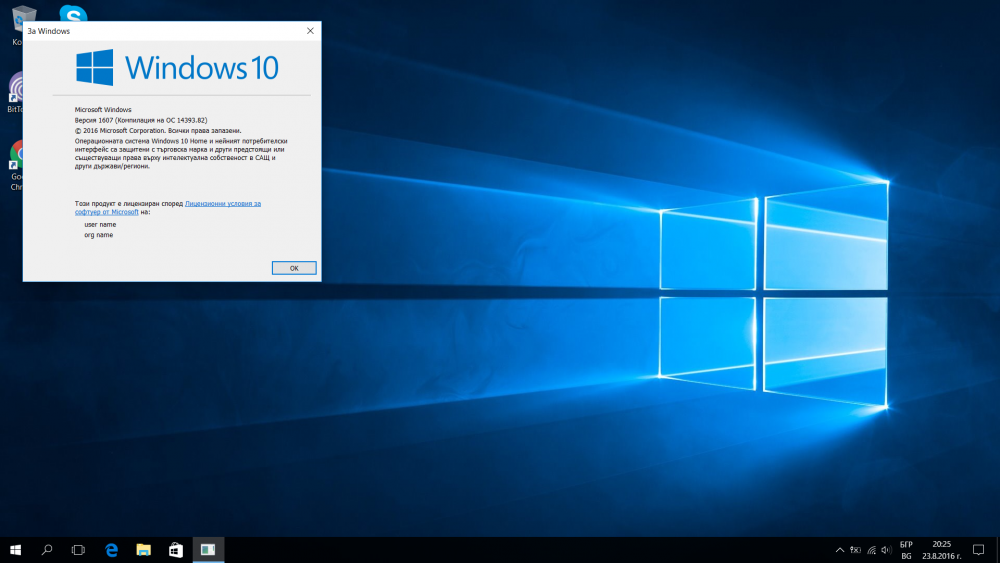
Task: Click the tray icon left of Wi-Fi
Action: tap(855, 550)
